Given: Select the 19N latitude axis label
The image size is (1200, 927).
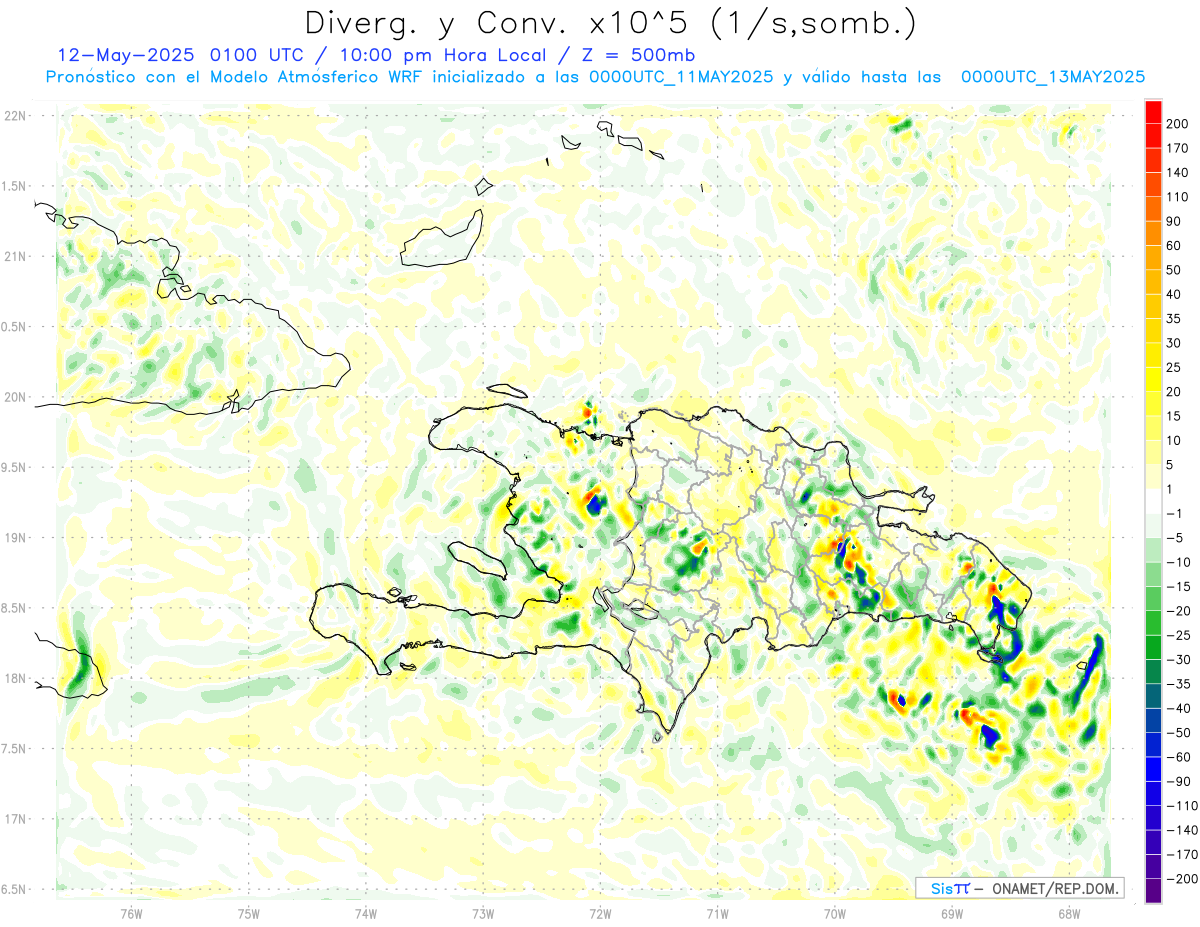Looking at the screenshot, I should (x=15, y=538).
